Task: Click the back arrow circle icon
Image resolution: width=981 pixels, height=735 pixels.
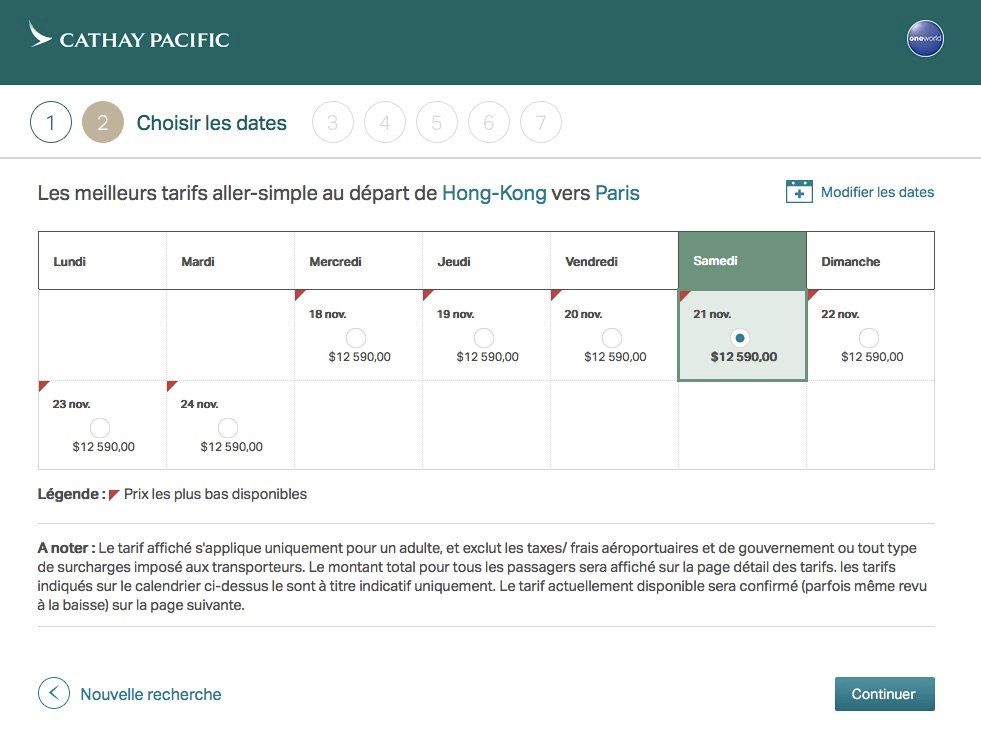Action: tap(54, 693)
